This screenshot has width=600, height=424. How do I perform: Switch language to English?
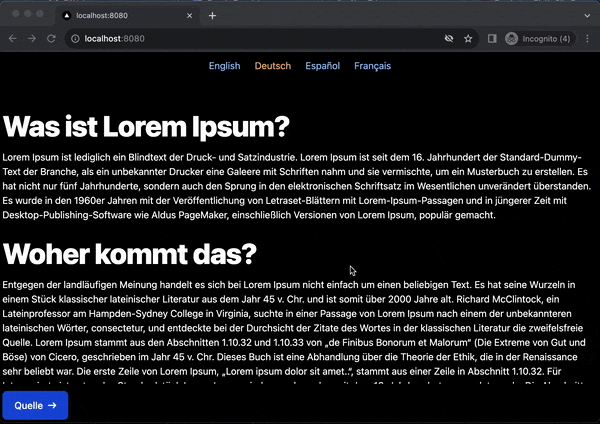[224, 67]
